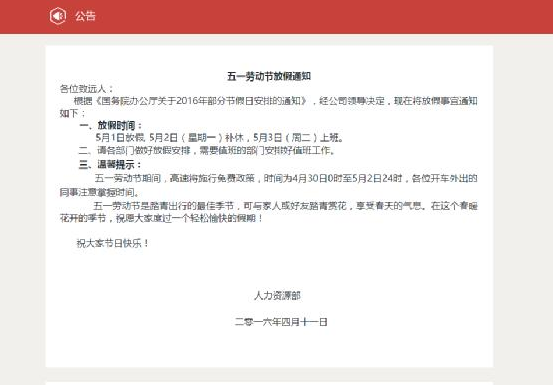Click the line 五一劳动节是踏青出行的最佳季节
The image size is (556, 386).
285,206
